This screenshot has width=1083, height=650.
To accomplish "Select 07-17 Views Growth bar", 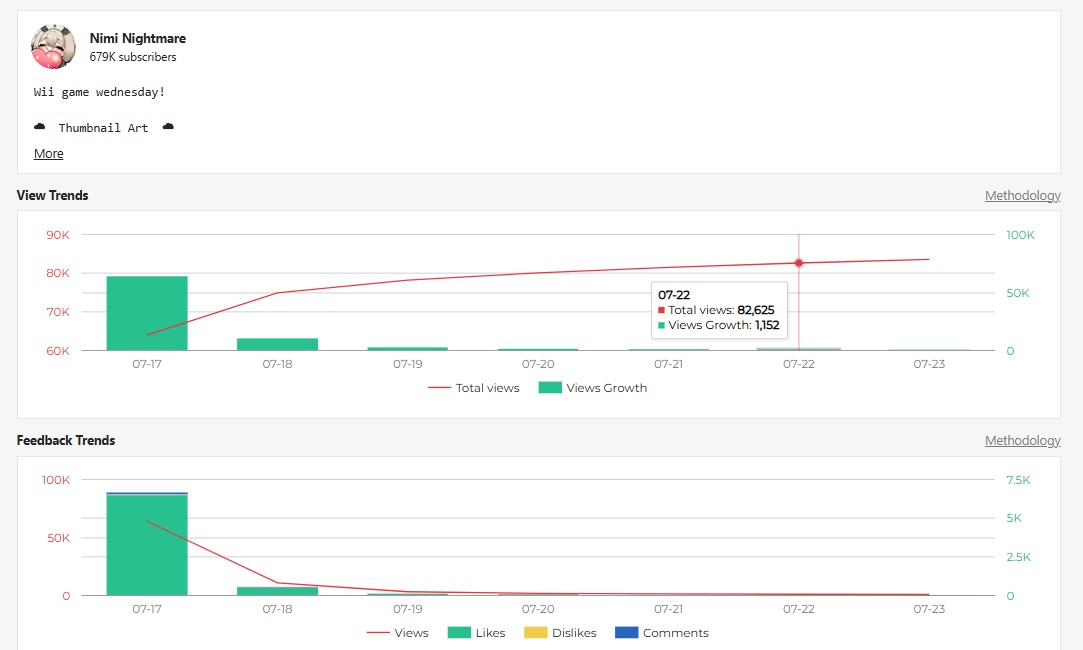I will pyautogui.click(x=147, y=313).
